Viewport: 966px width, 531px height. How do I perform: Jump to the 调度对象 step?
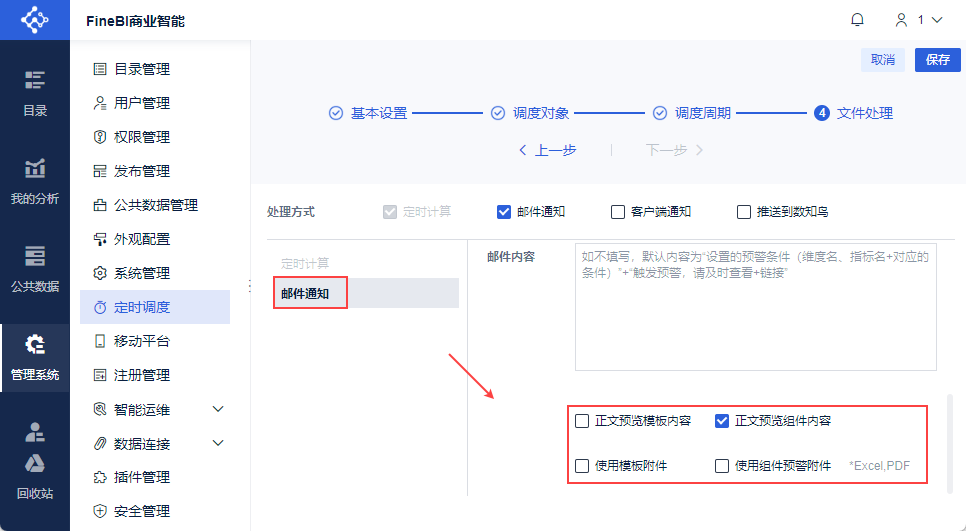[541, 113]
